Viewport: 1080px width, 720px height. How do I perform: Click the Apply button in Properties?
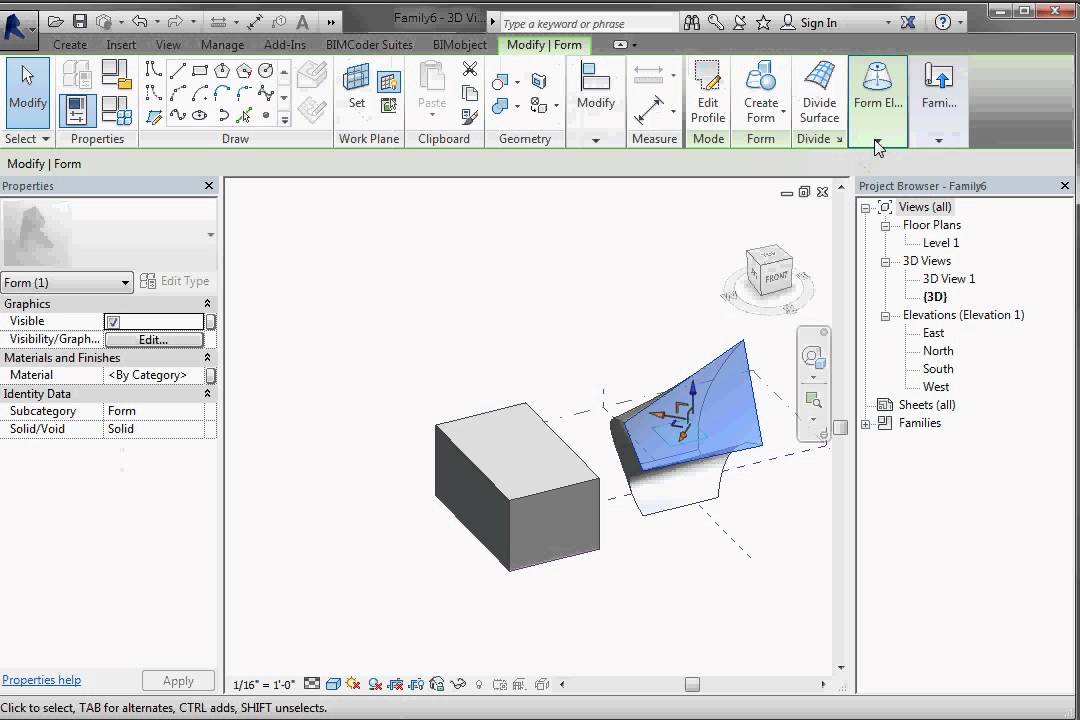(178, 681)
